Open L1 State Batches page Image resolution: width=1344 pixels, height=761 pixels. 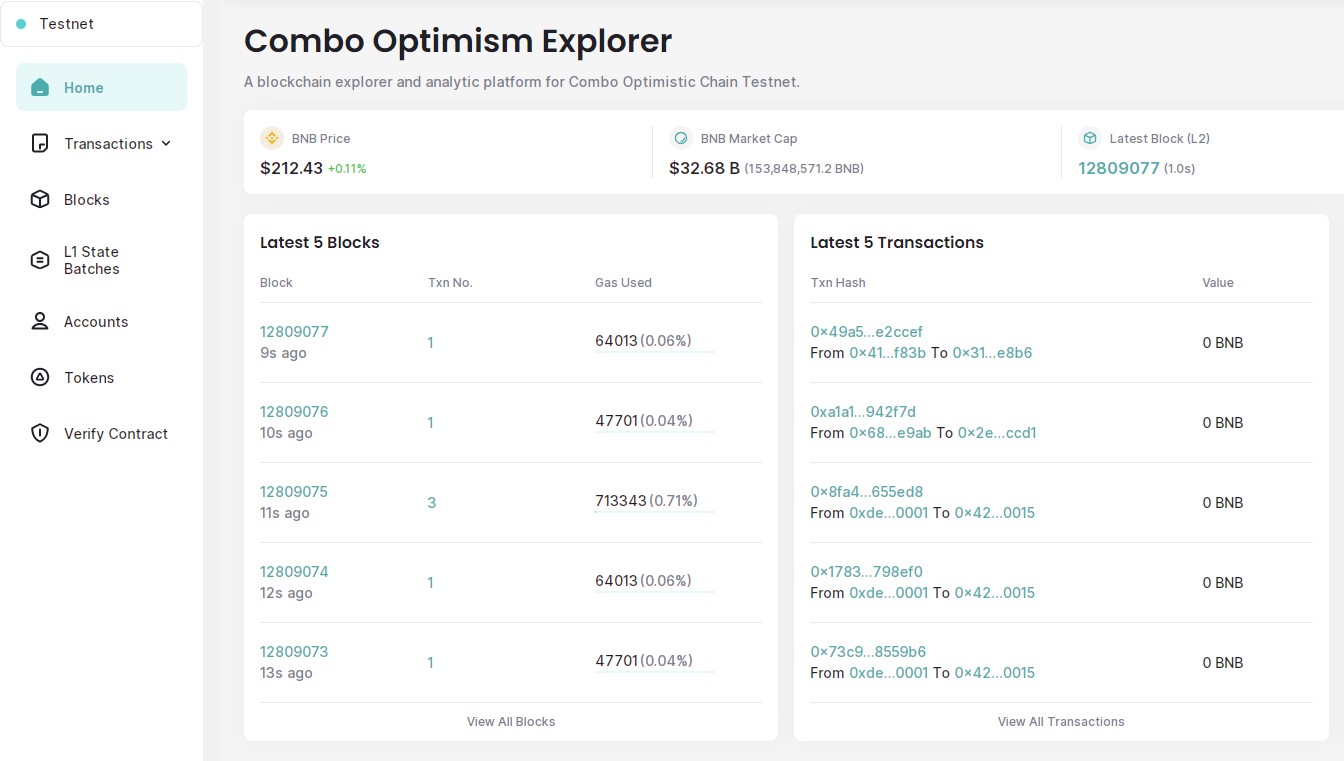[x=91, y=260]
